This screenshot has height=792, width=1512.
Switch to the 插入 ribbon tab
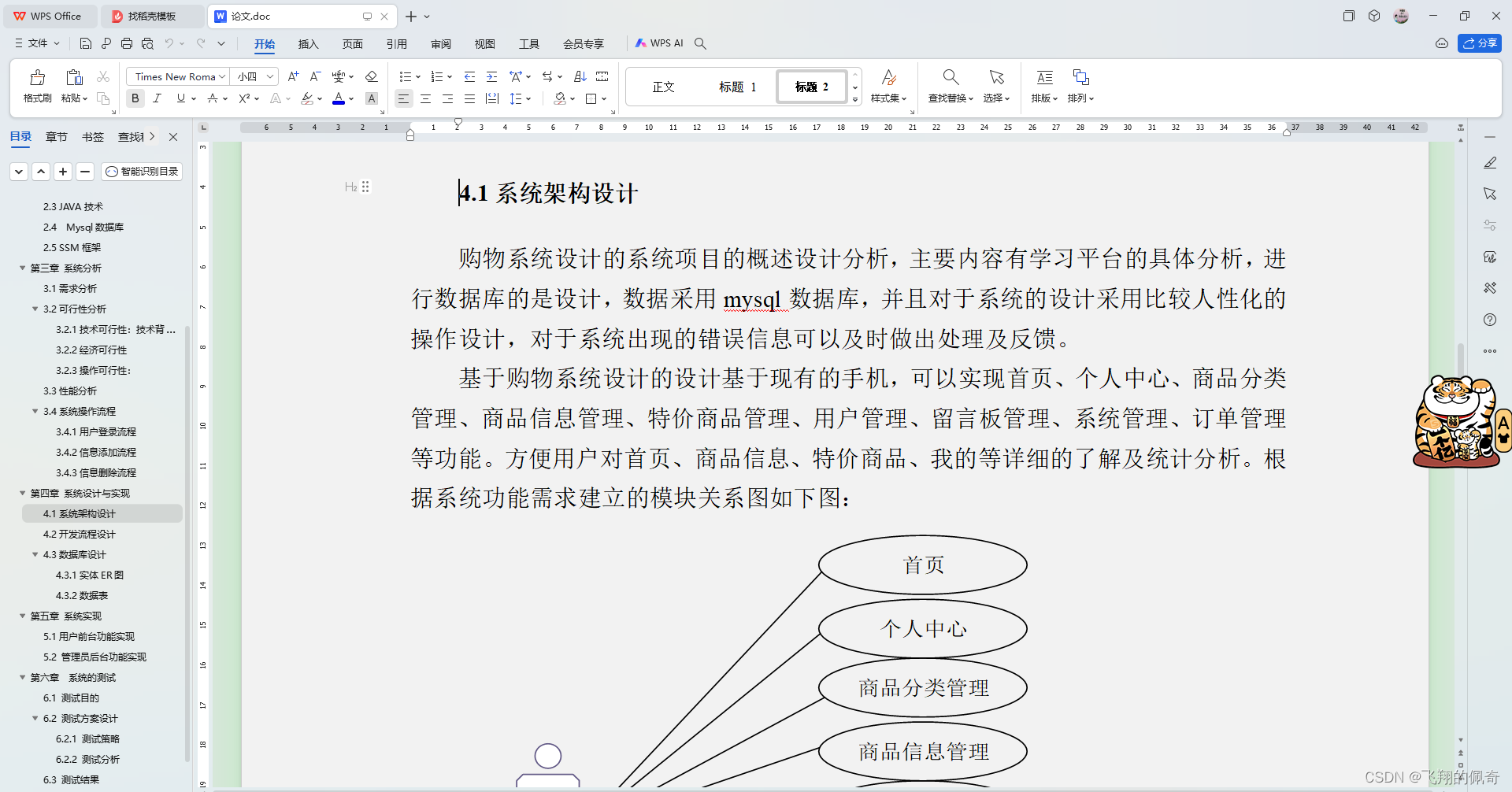point(309,44)
